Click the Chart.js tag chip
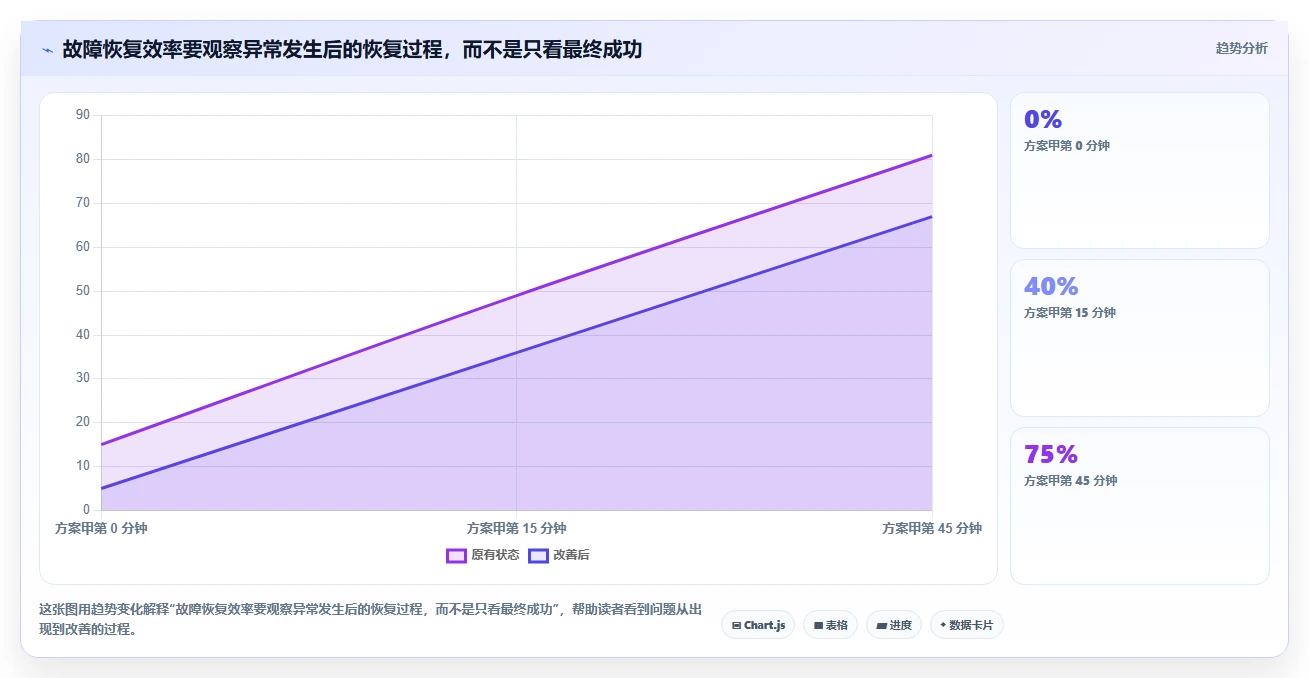This screenshot has height=678, width=1309. click(759, 625)
